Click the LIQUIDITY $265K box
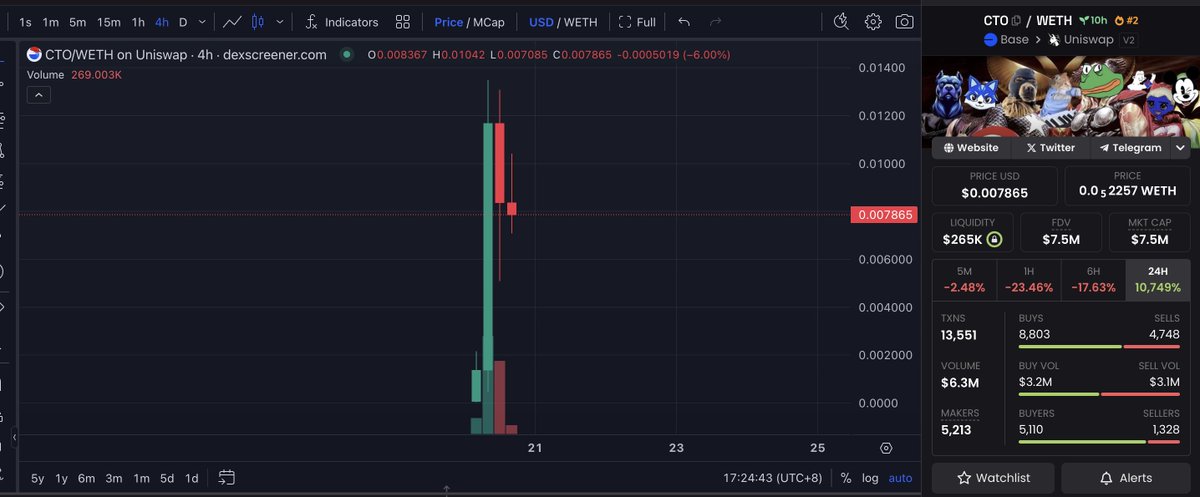Viewport: 1200px width, 497px height. point(972,232)
